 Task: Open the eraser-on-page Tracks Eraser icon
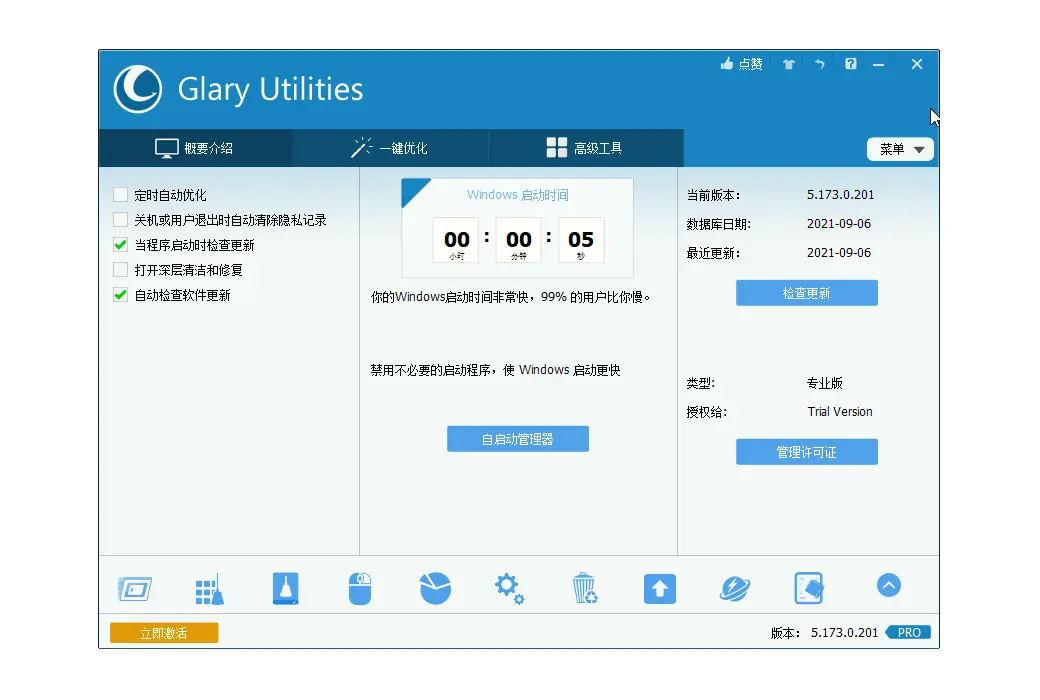click(809, 589)
